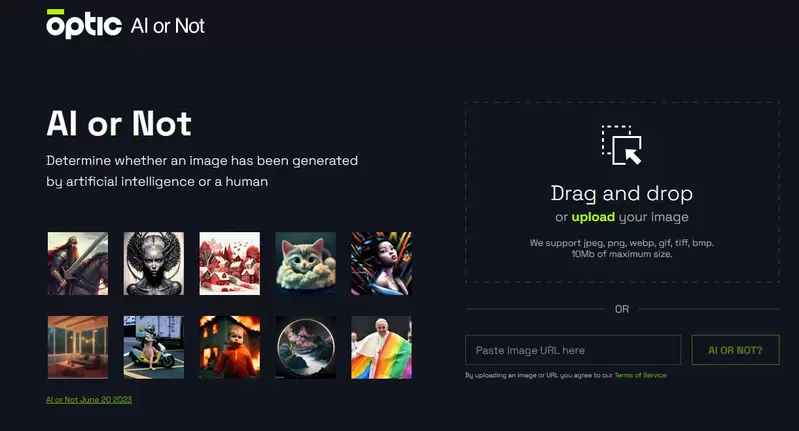Click the drag and drop upload icon
This screenshot has width=799, height=431.
(x=622, y=145)
